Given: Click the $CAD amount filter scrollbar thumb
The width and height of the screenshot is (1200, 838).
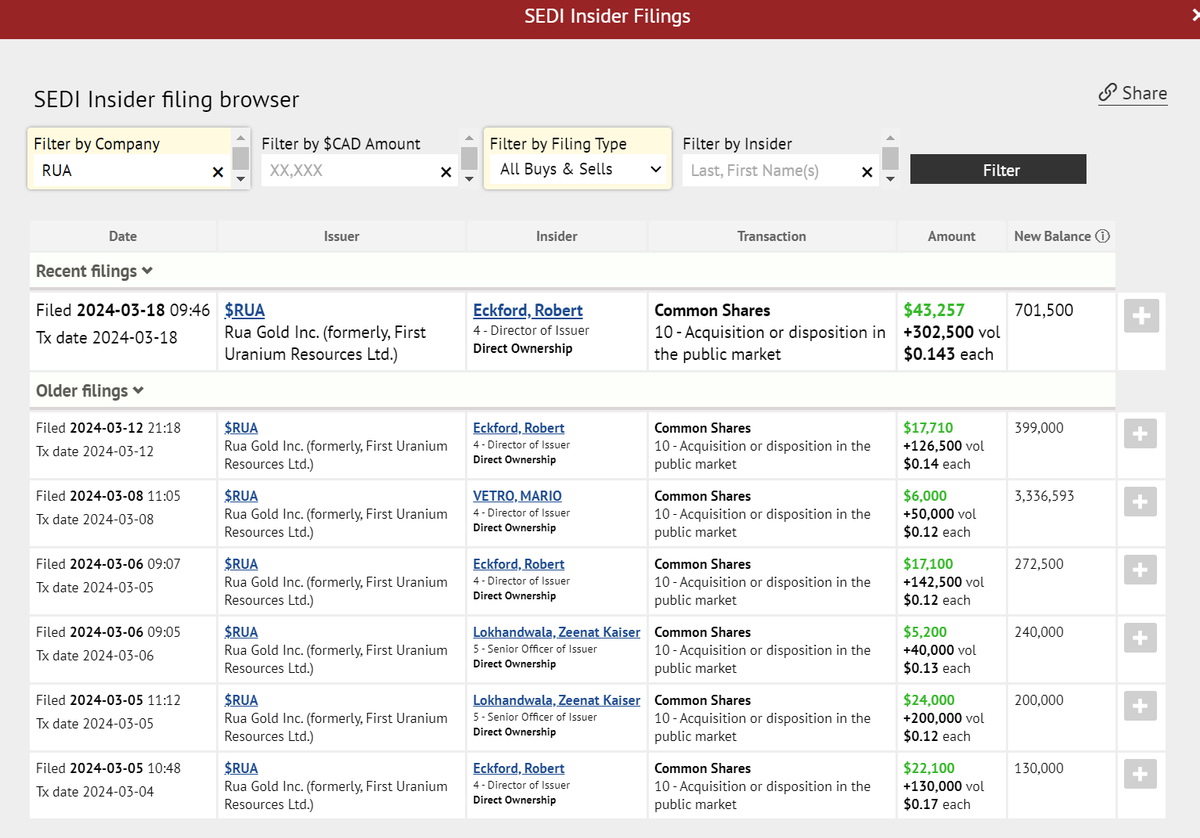Looking at the screenshot, I should pyautogui.click(x=469, y=158).
